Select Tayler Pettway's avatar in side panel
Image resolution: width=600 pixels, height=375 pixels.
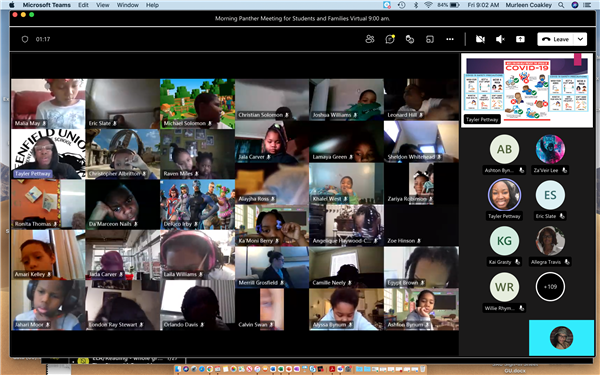click(x=504, y=194)
